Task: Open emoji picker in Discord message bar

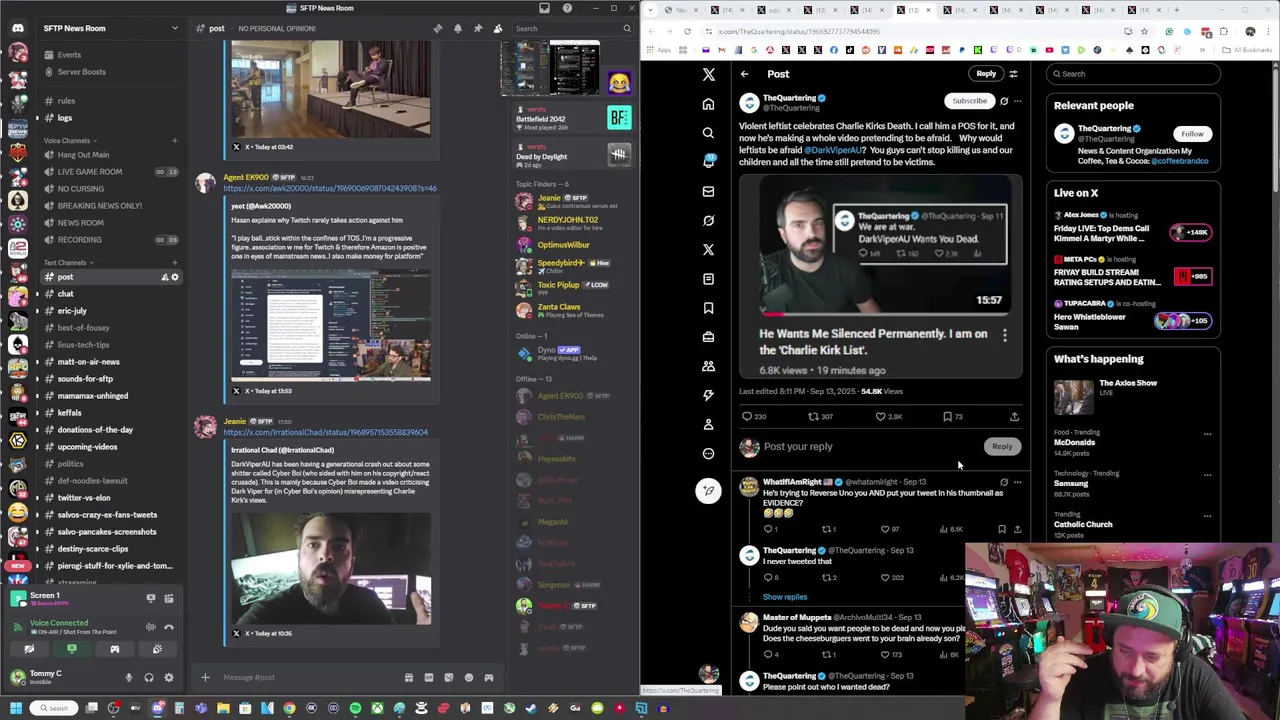Action: pyautogui.click(x=468, y=678)
